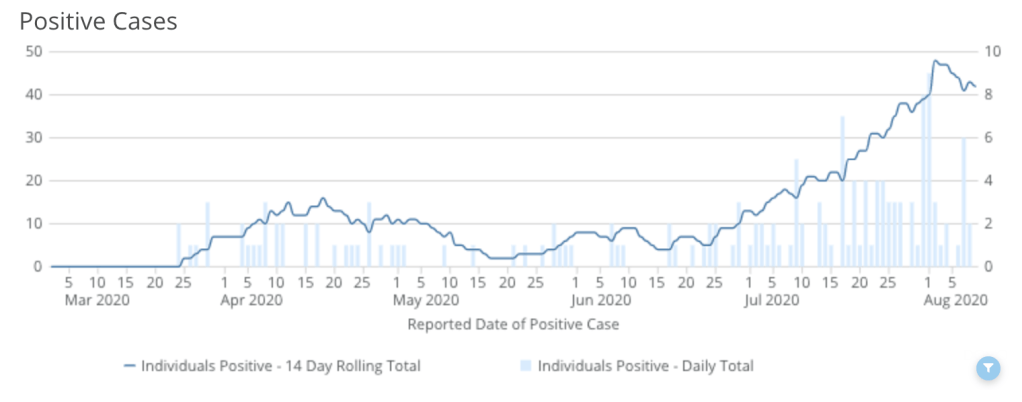This screenshot has height=402, width=1022.
Task: Select the Reported Date of Positive Case axis title
Action: 513,324
